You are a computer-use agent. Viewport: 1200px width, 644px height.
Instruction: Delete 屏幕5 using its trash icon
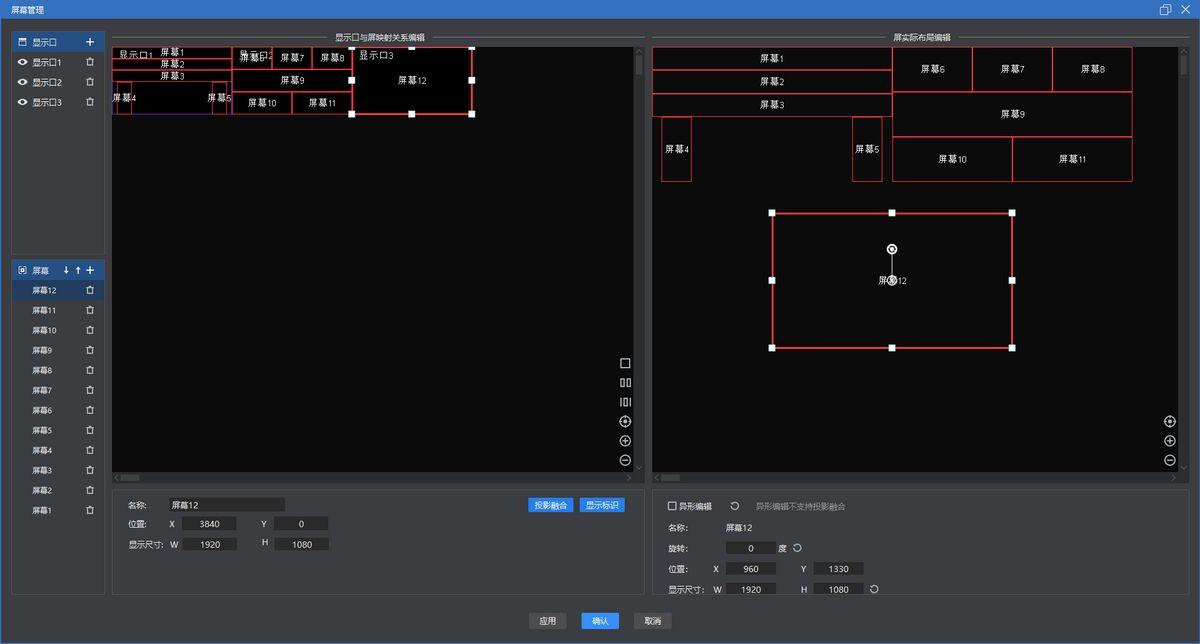pyautogui.click(x=90, y=430)
